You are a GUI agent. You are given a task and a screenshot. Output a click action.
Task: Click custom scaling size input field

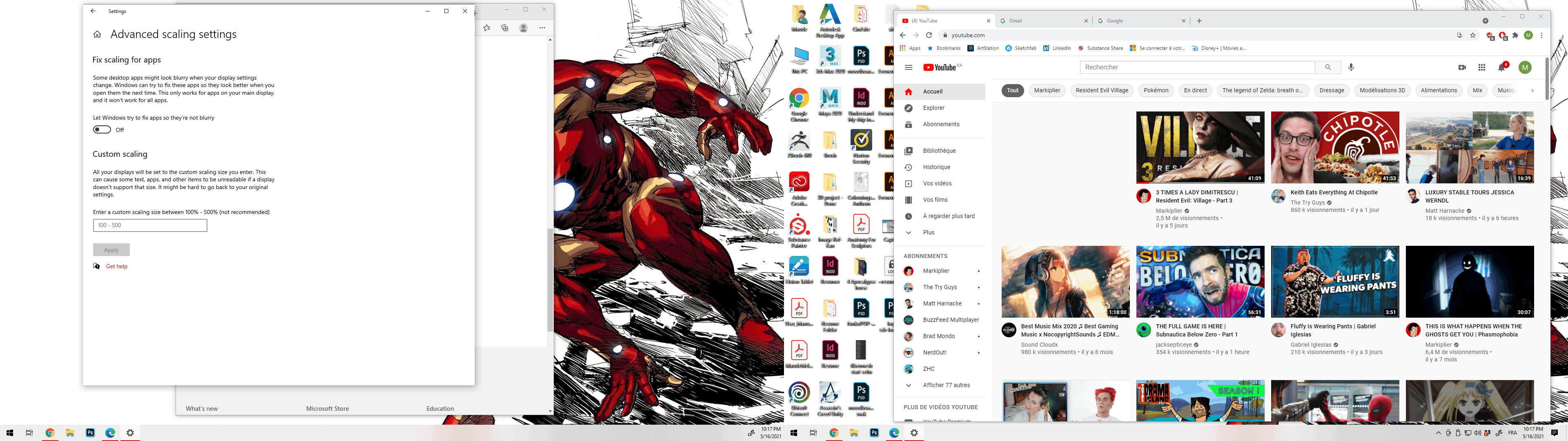pos(150,225)
